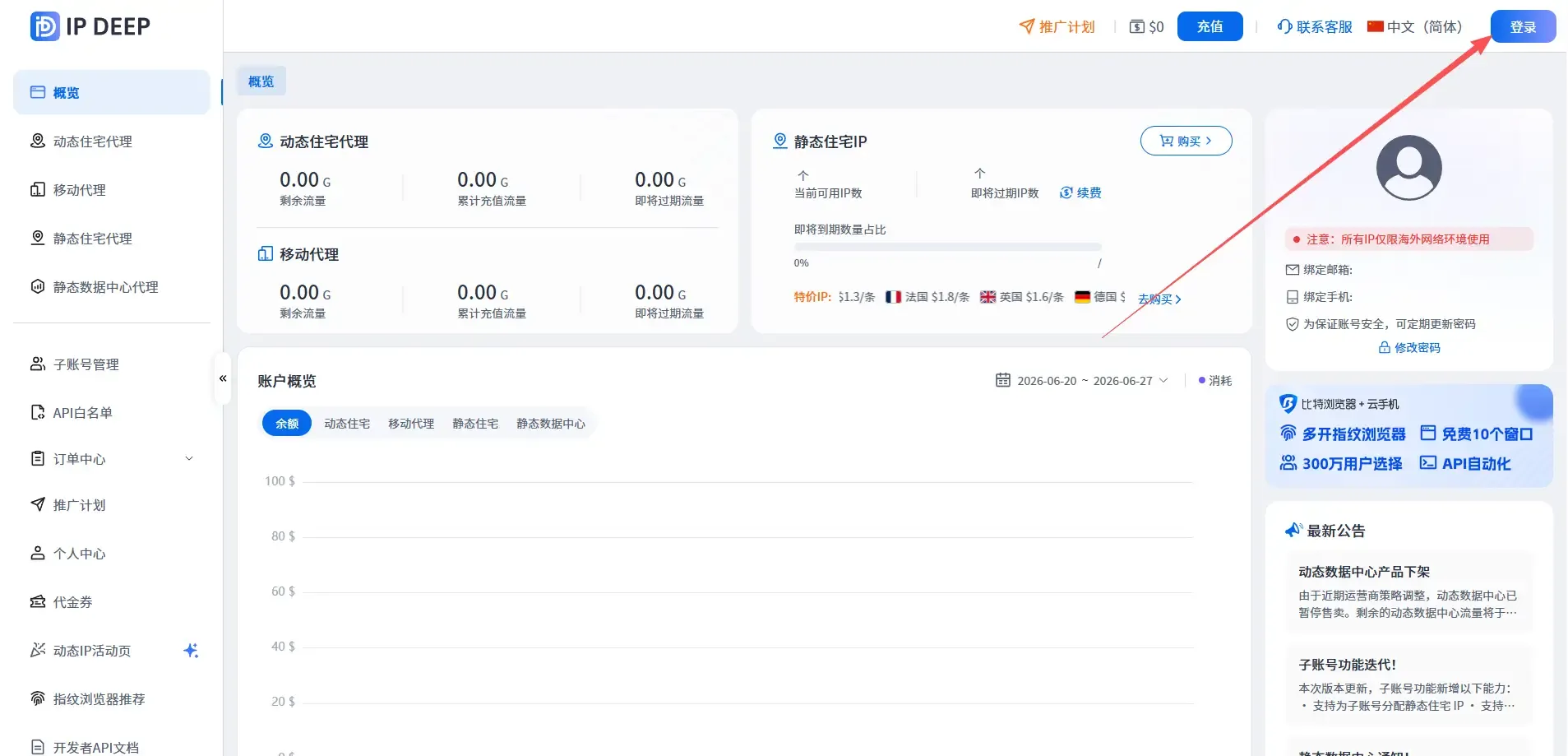The image size is (1568, 756).
Task: Open the 动态数据中心产品下架 announcement
Action: pos(1408,591)
